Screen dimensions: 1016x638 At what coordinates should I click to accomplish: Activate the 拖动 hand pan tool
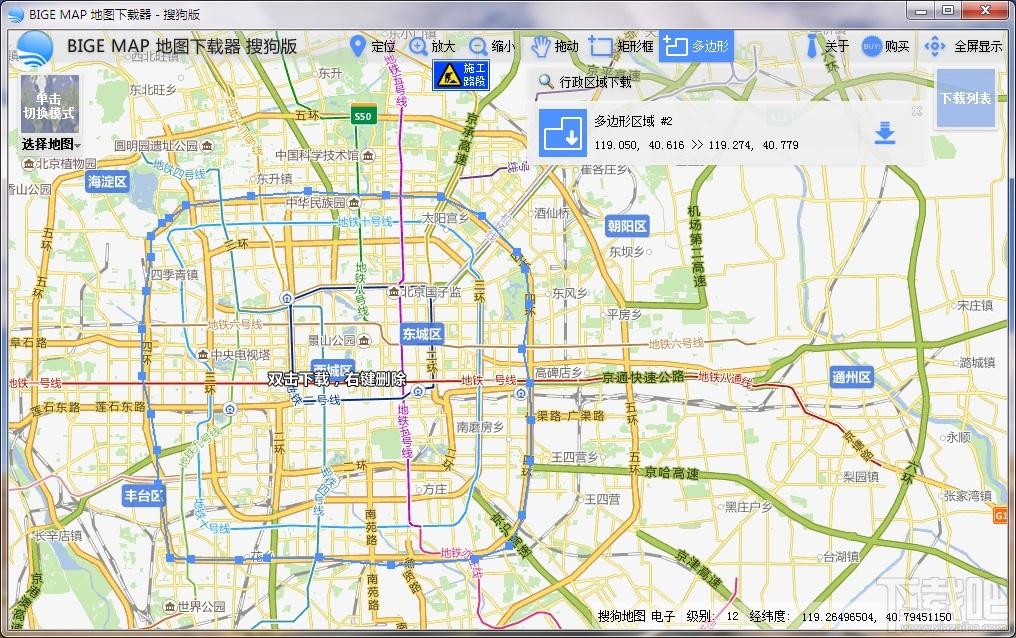[x=555, y=46]
